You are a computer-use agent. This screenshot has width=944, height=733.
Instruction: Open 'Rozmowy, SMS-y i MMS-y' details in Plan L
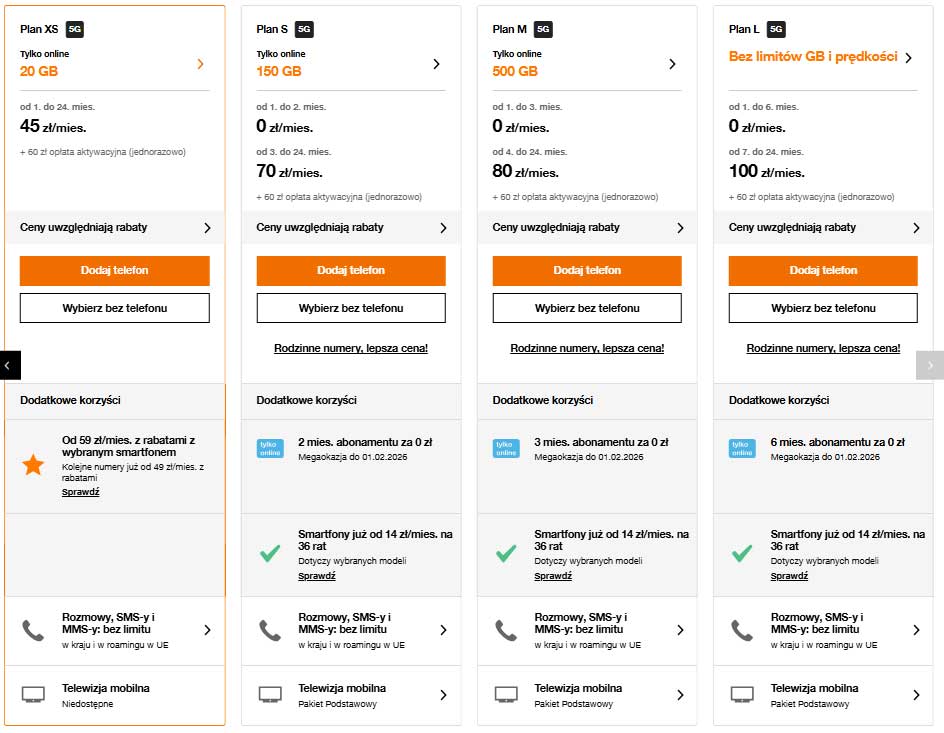[x=822, y=630]
